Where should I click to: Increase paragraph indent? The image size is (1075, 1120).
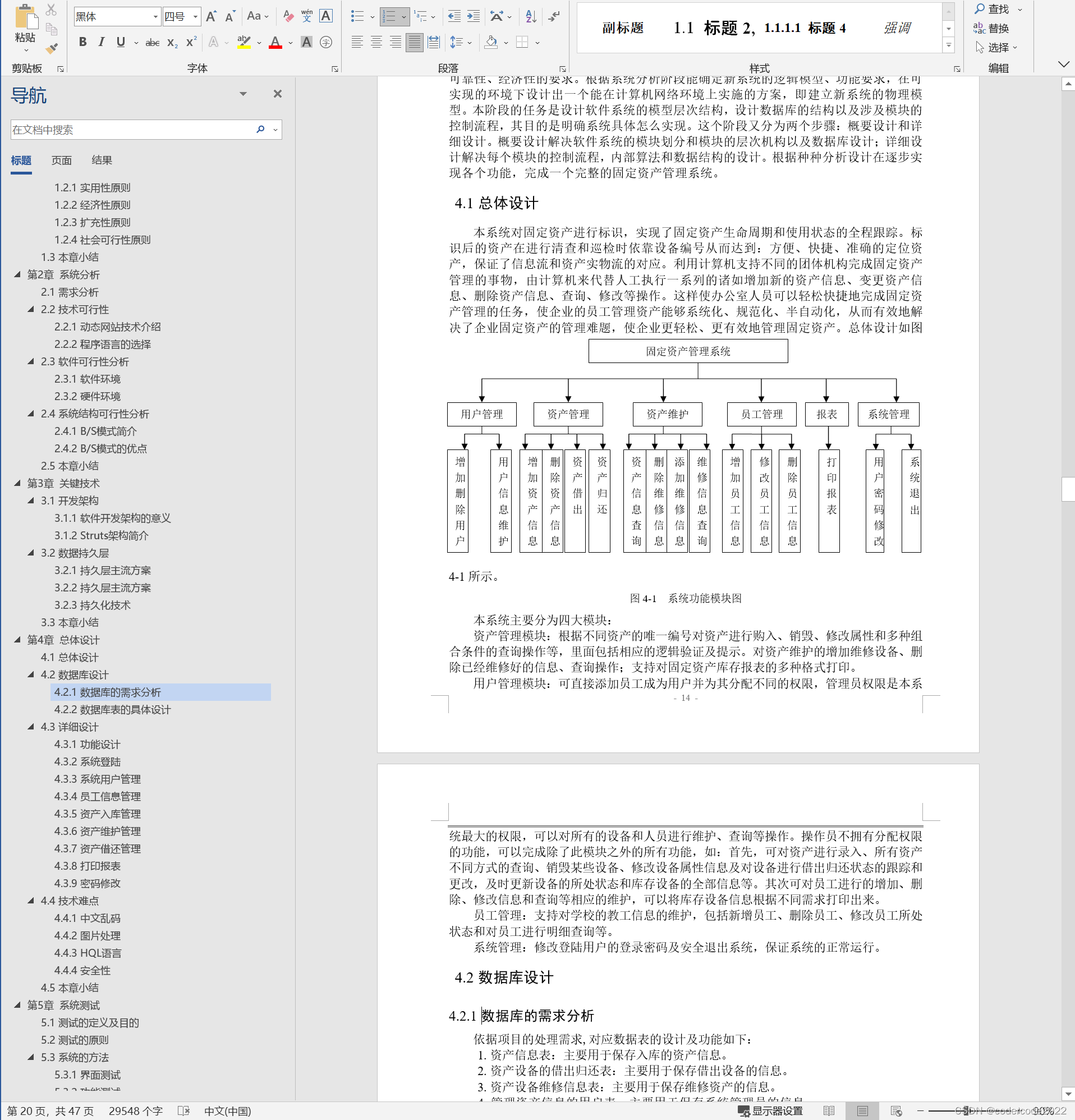474,17
